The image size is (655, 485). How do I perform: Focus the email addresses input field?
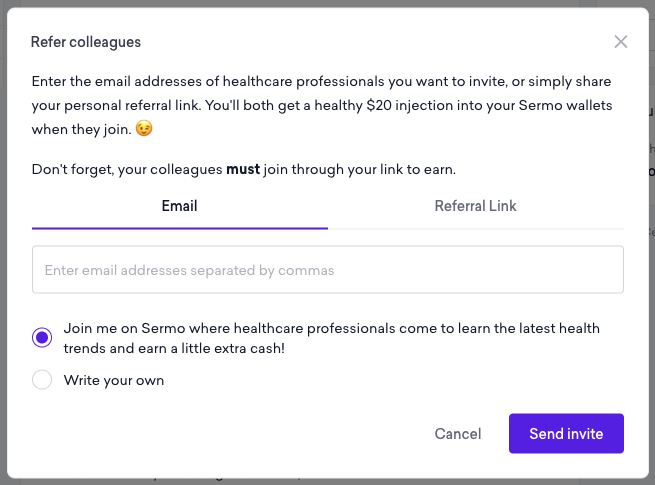[x=328, y=269]
